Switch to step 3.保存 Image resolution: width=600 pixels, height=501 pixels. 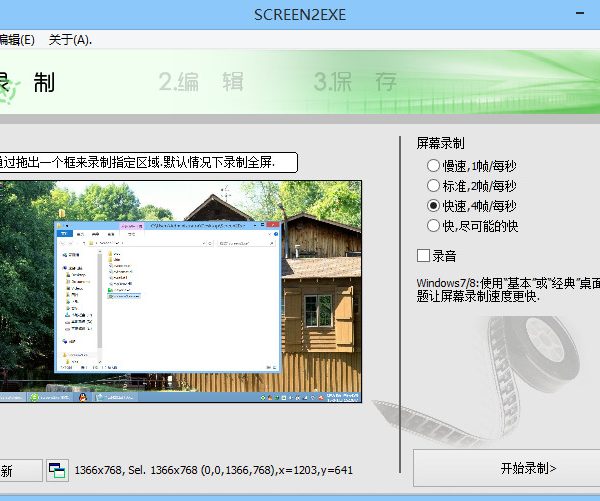point(355,82)
